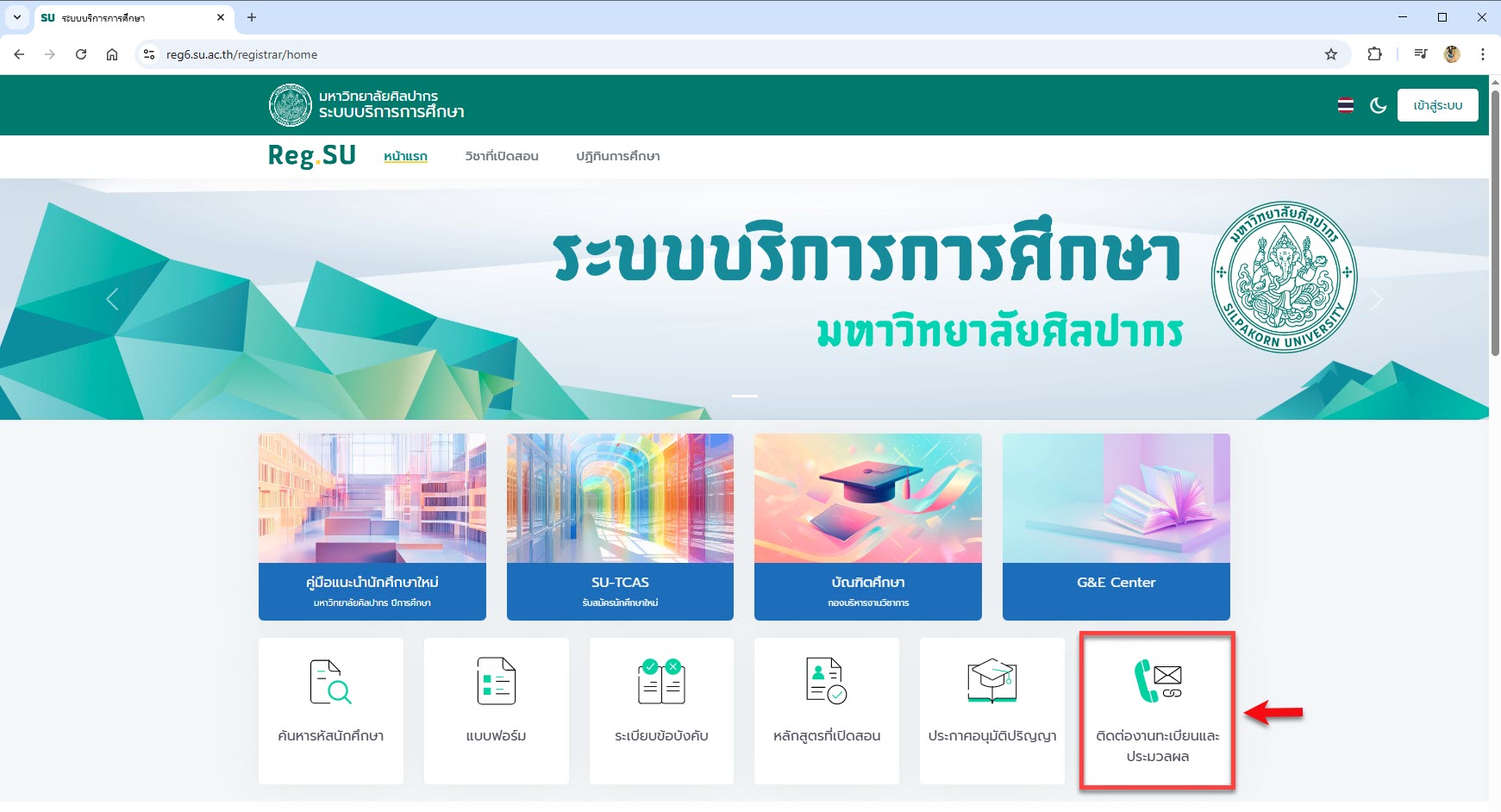The height and width of the screenshot is (812, 1501).
Task: Open the วิชาที่เปิดสอน menu item
Action: pyautogui.click(x=501, y=156)
